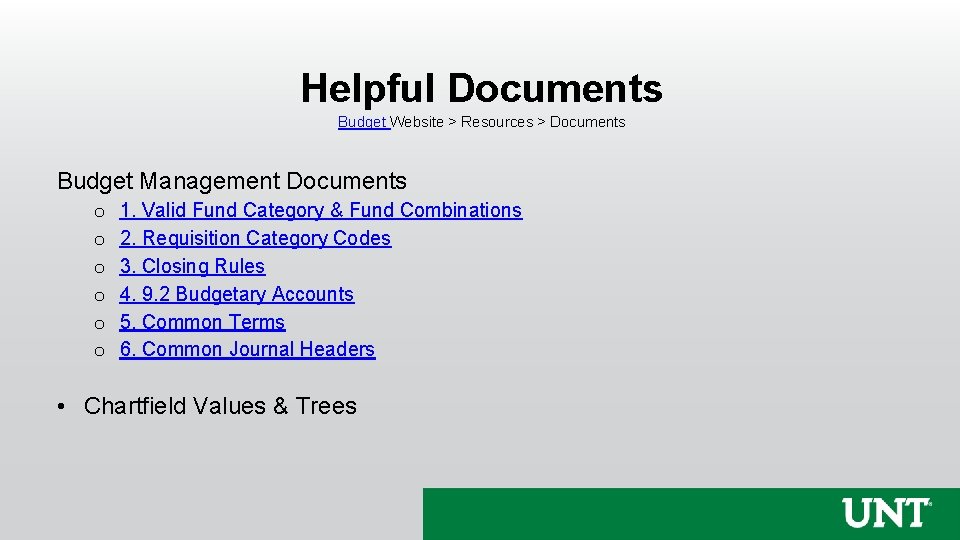
Task: Go to 5. Common Terms link
Action: point(202,322)
